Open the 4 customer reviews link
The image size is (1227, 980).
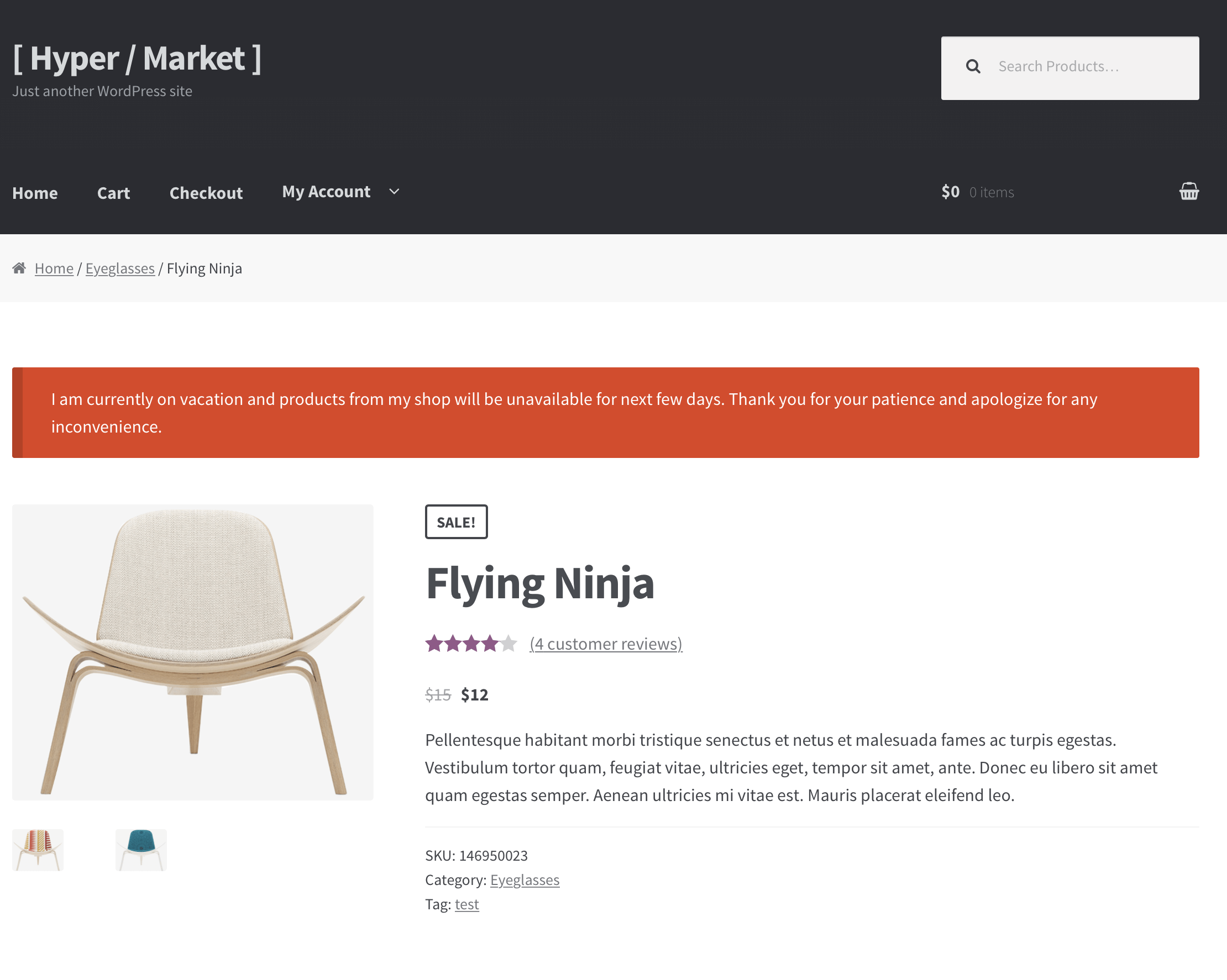click(x=606, y=644)
